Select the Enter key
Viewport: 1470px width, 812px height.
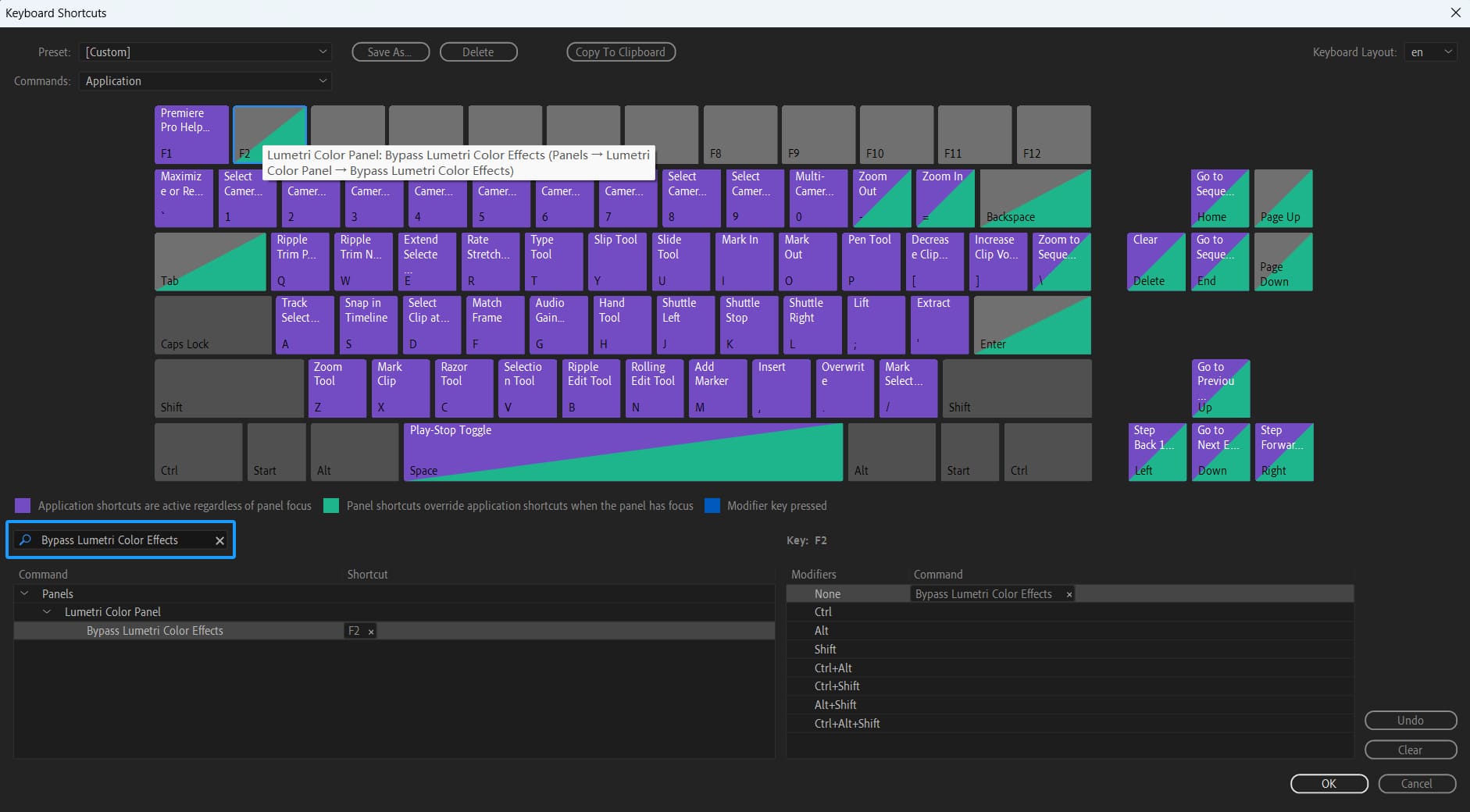click(1033, 325)
